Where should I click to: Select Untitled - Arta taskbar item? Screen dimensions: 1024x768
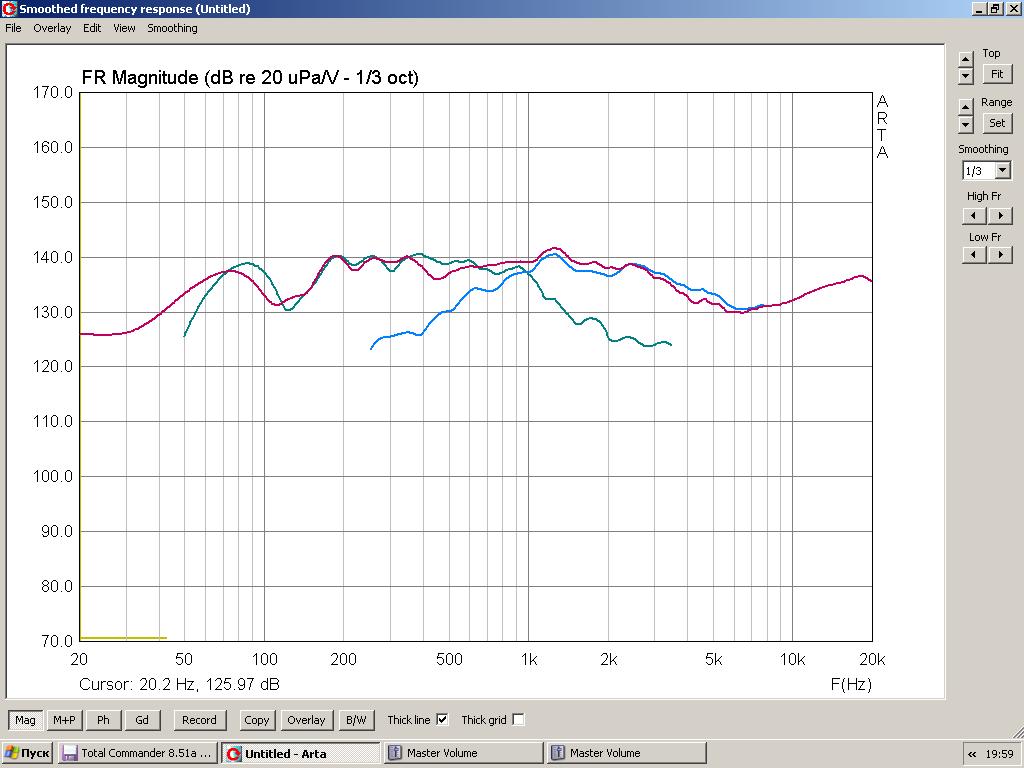[300, 753]
